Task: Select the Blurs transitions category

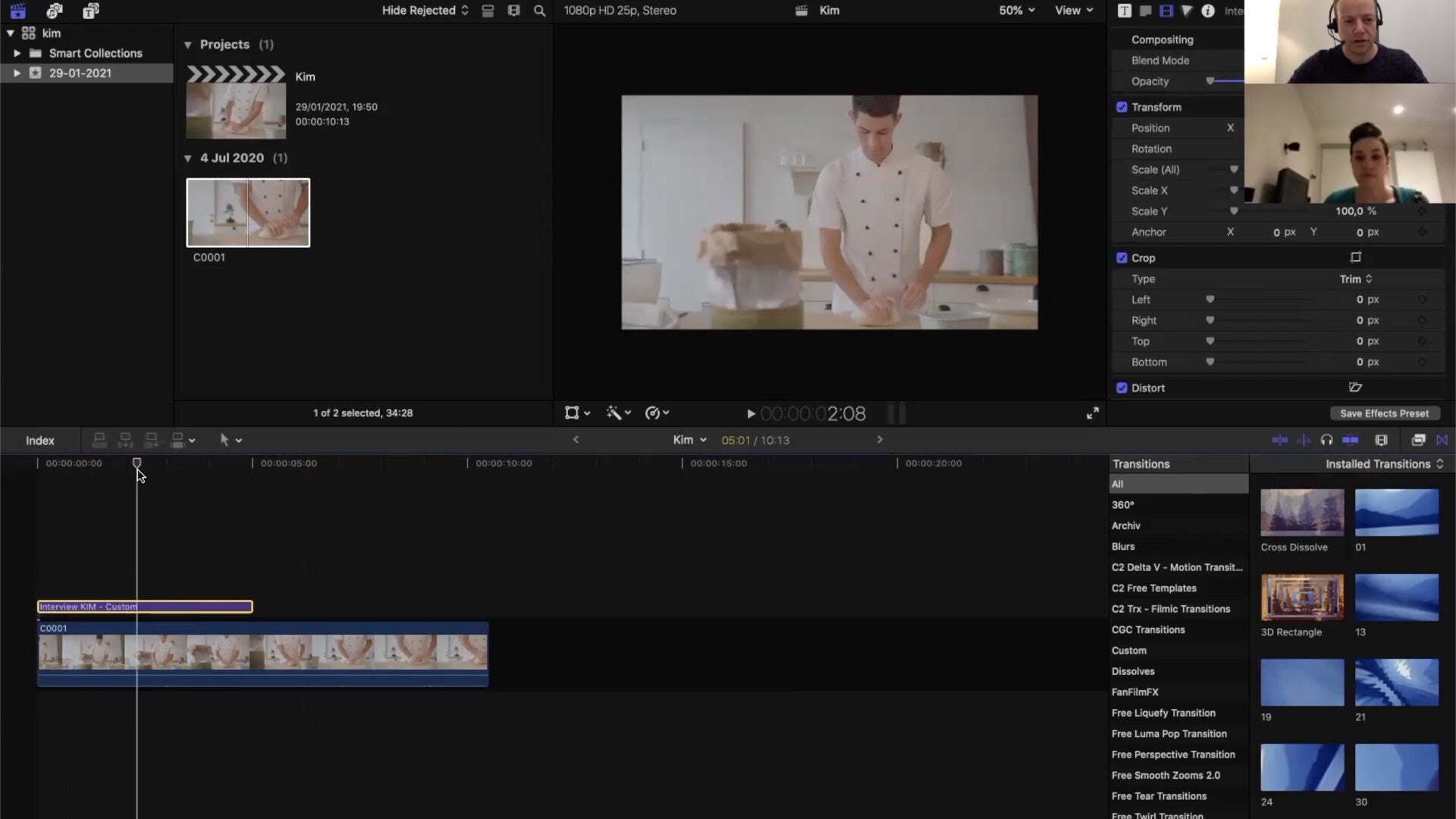Action: point(1123,546)
